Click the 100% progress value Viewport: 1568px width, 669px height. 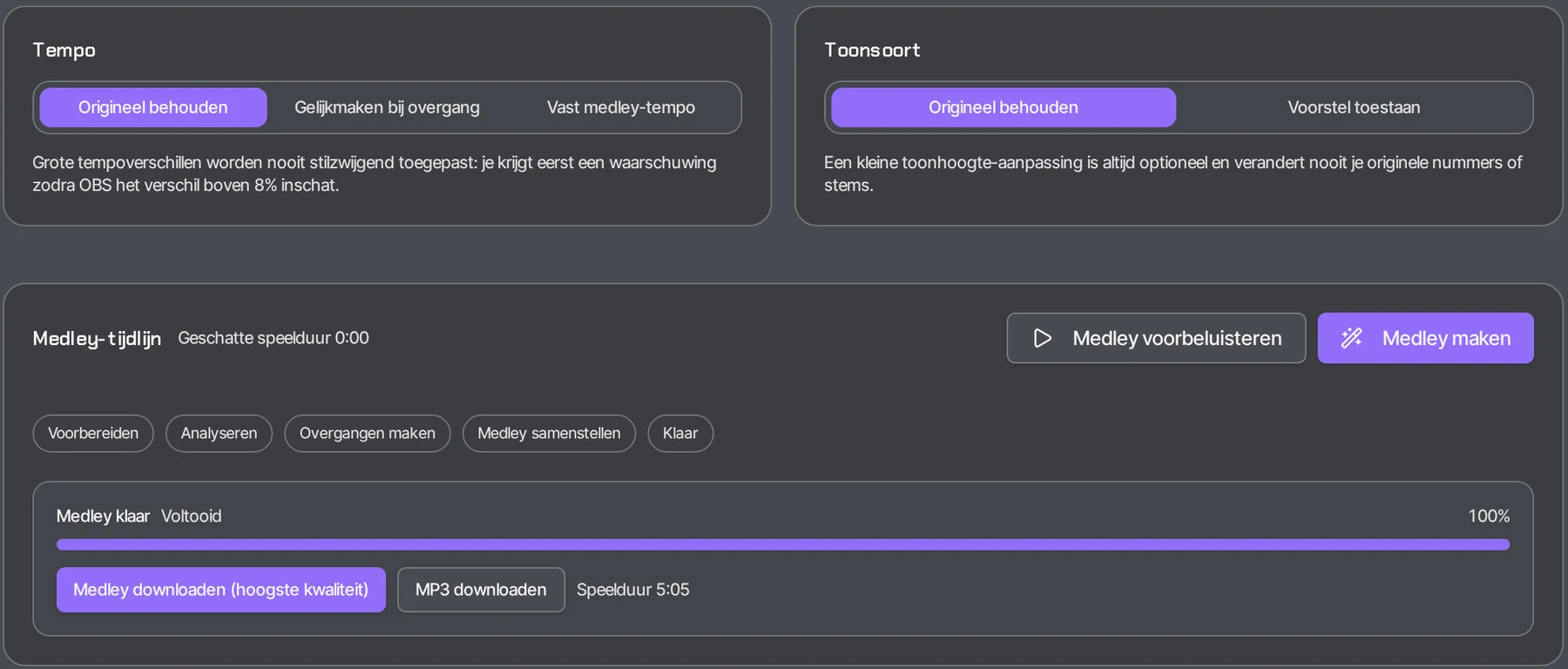point(1489,516)
